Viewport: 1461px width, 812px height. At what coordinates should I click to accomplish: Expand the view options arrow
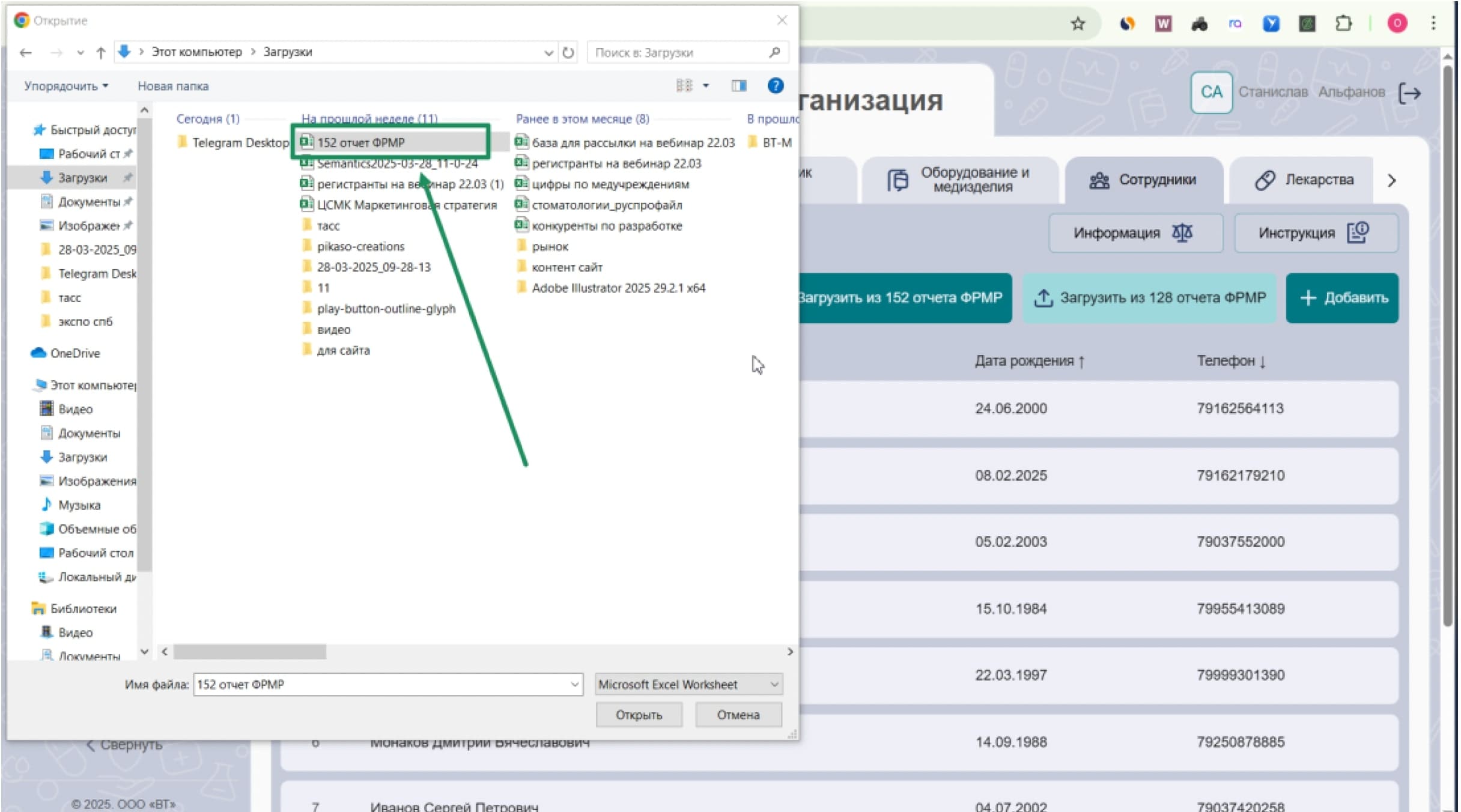coord(706,86)
